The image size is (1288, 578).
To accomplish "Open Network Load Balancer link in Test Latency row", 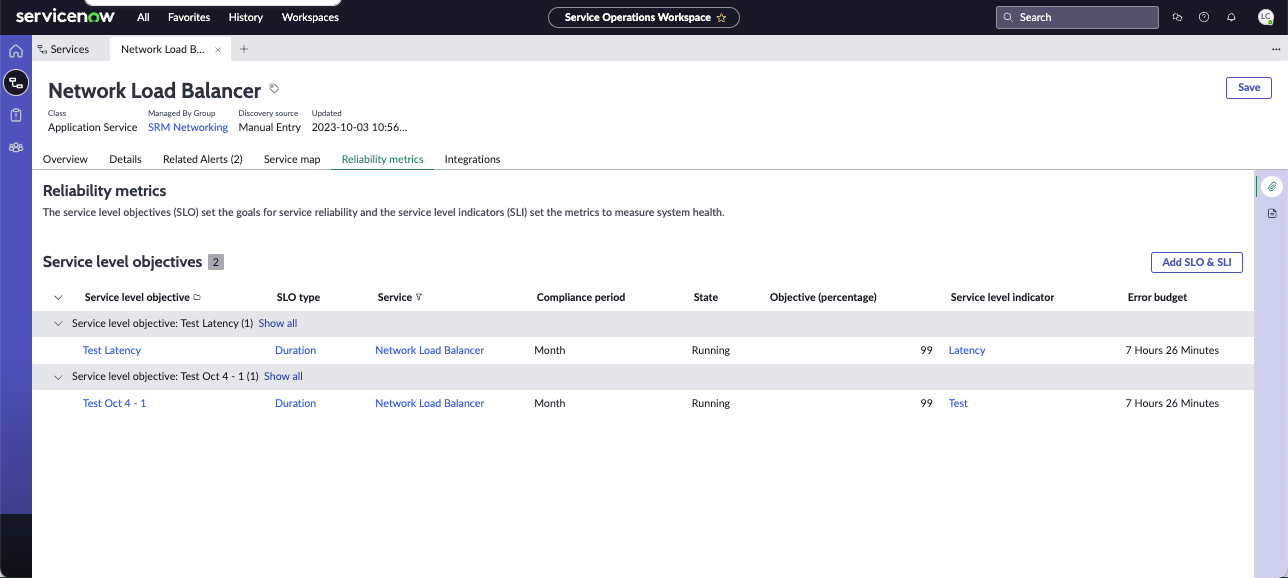I will point(430,350).
